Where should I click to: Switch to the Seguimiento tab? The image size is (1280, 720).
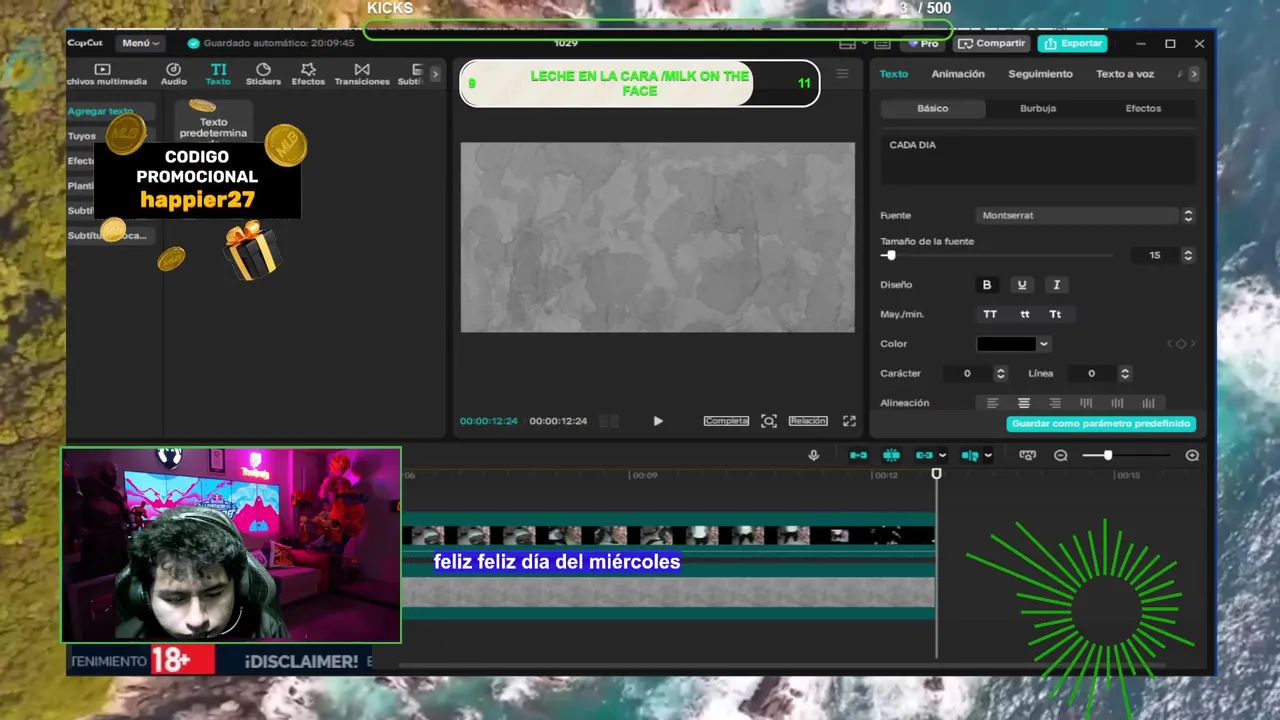pyautogui.click(x=1040, y=74)
